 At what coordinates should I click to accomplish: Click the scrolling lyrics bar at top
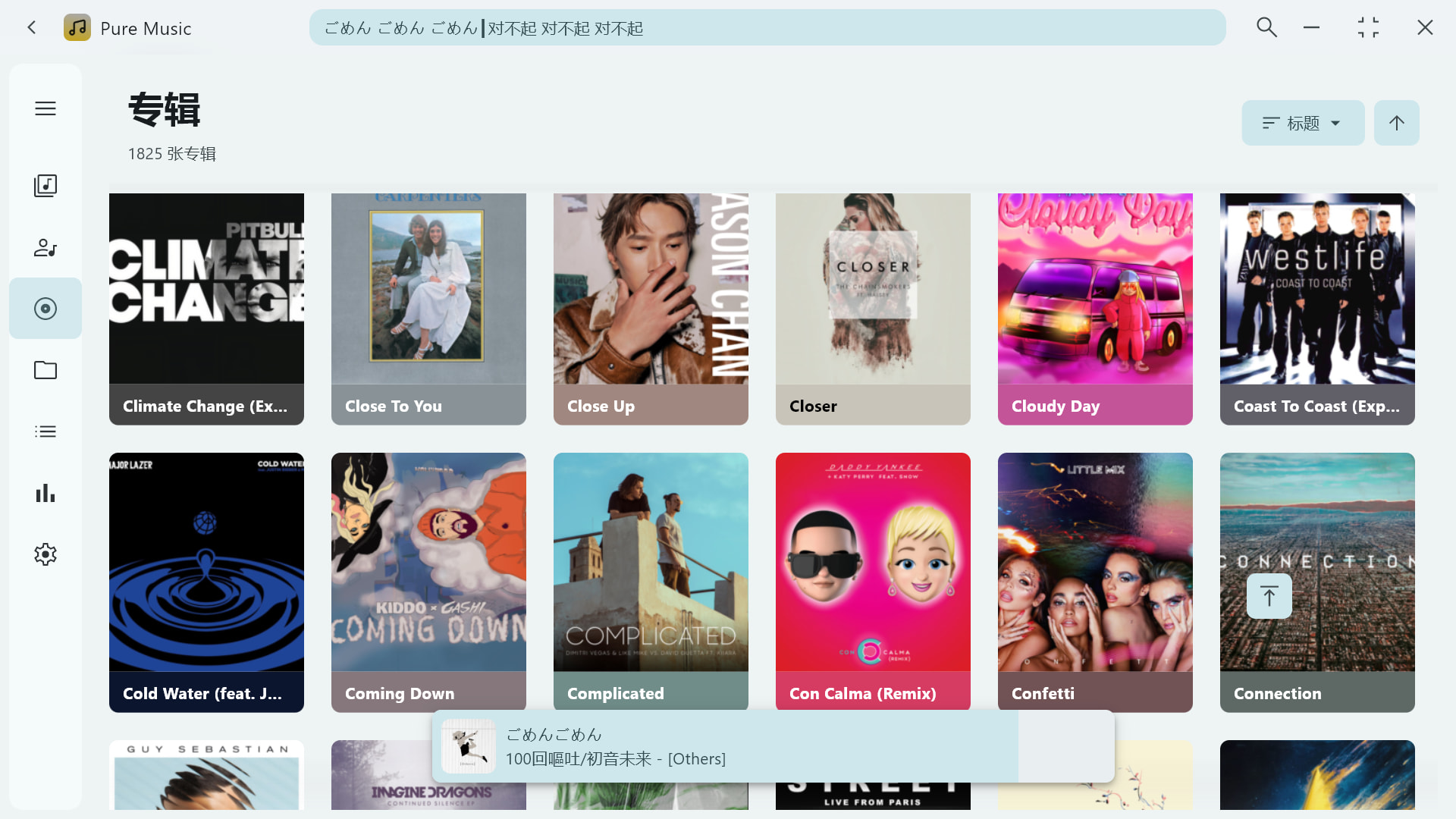pyautogui.click(x=767, y=28)
